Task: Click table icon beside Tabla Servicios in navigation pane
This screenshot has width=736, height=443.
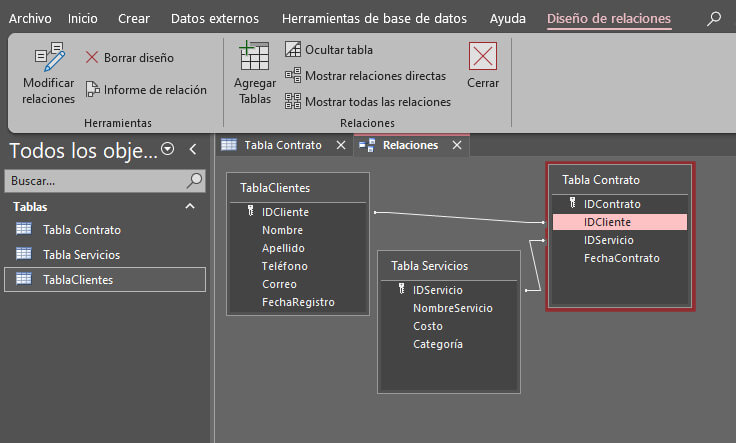Action: tap(23, 254)
